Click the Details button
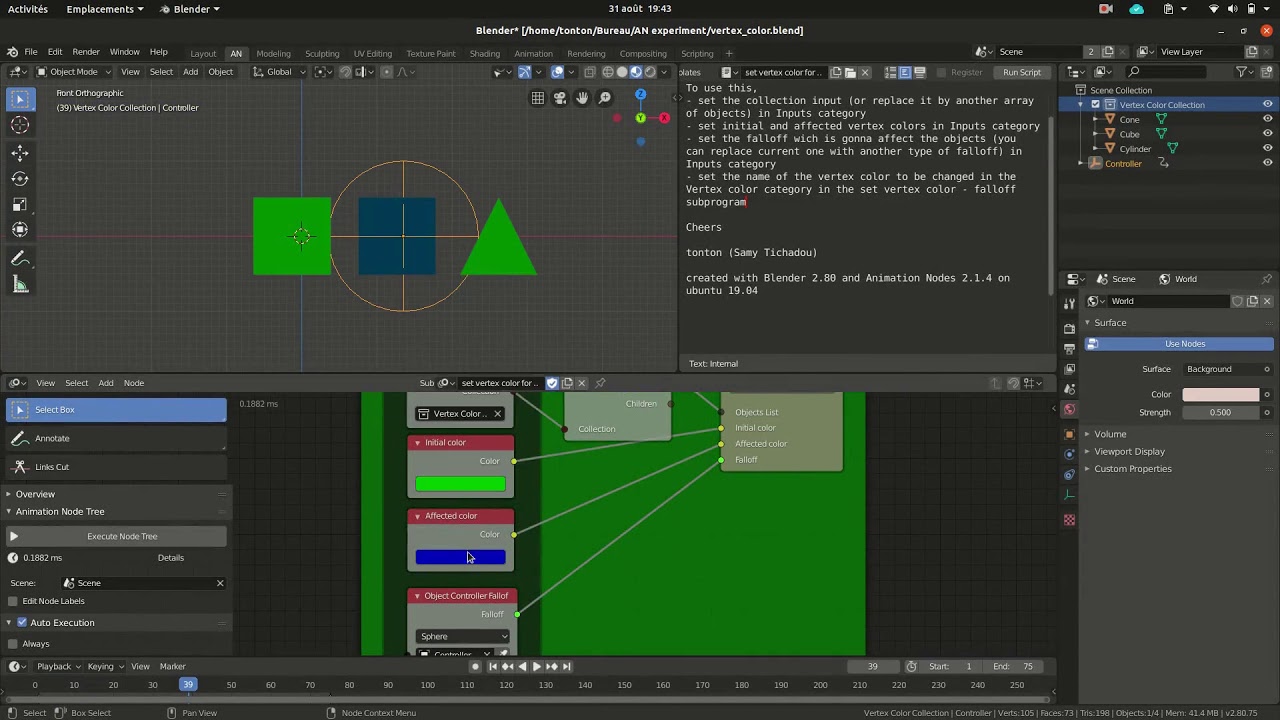 click(171, 558)
